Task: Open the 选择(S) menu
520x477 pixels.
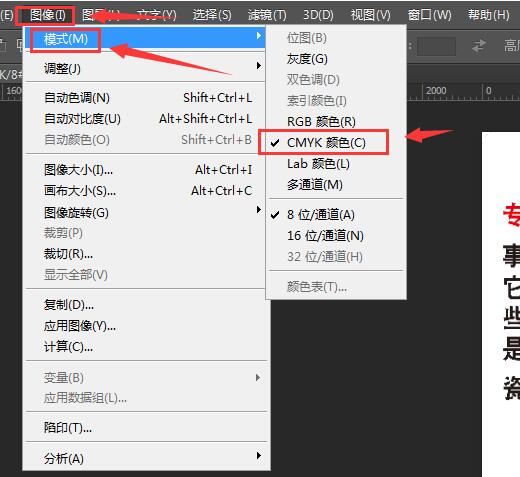Action: coord(212,15)
